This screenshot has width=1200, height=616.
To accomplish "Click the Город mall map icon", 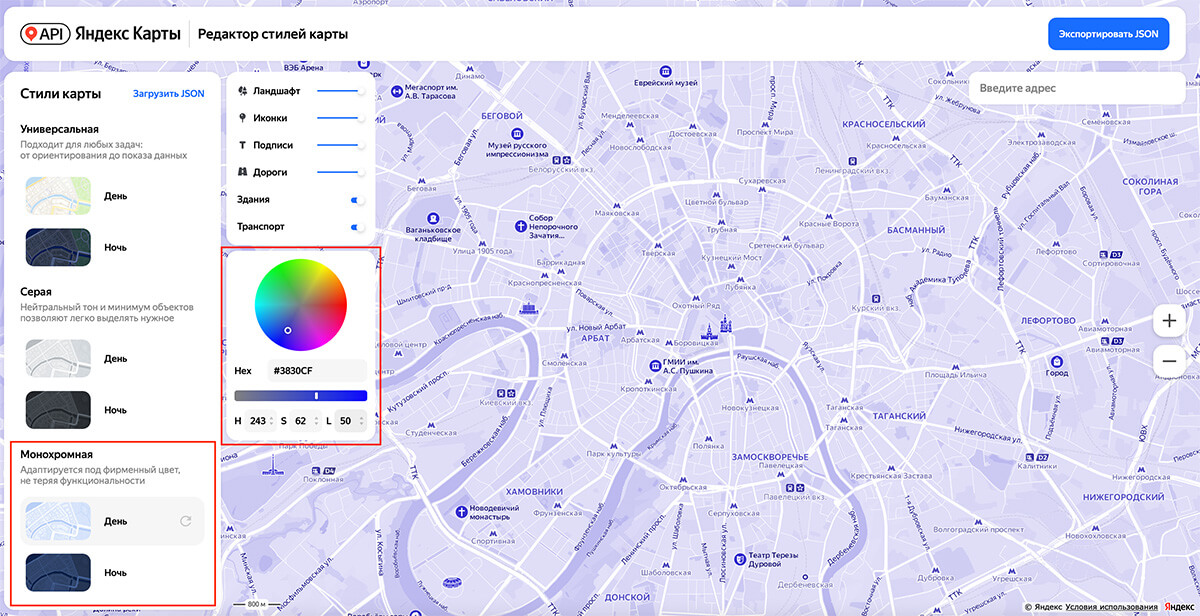I will pyautogui.click(x=1057, y=361).
